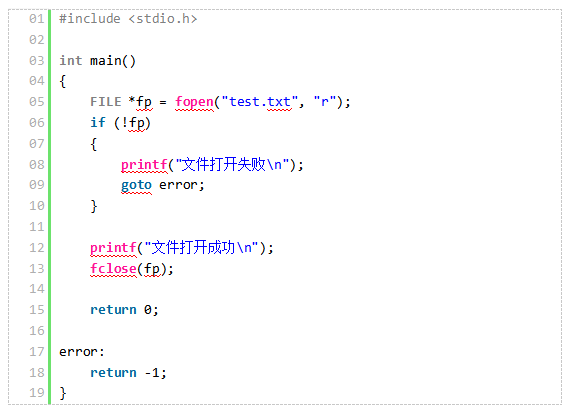Screen dimensions: 574x412
Task: Click the "test.txt" string literal
Action: tap(260, 102)
